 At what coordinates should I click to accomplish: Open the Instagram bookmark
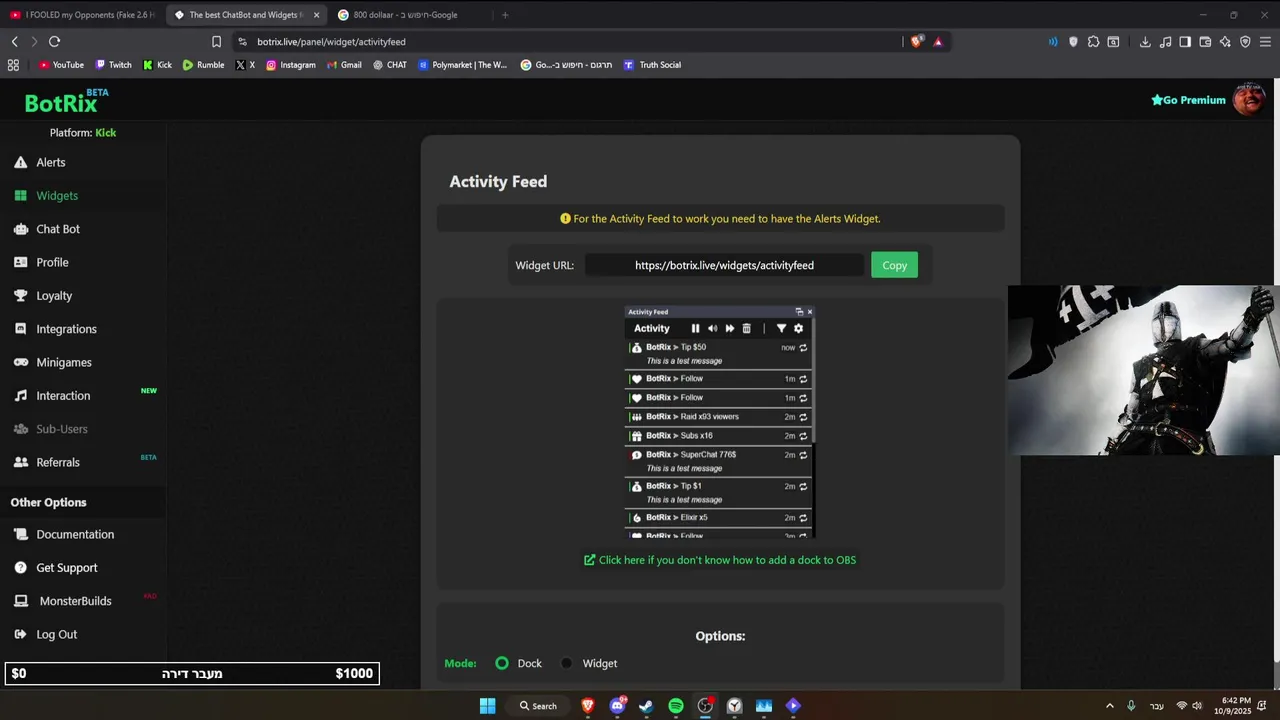tap(290, 65)
